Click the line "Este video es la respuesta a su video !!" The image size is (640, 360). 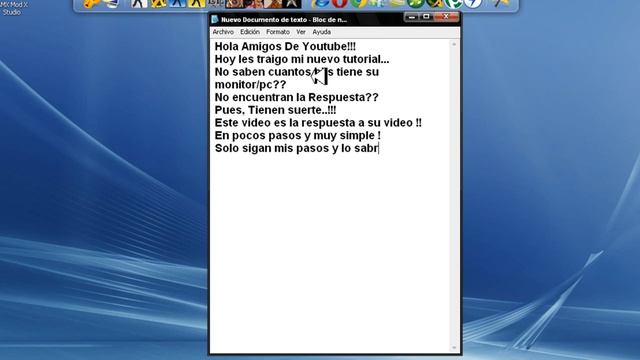(318, 122)
